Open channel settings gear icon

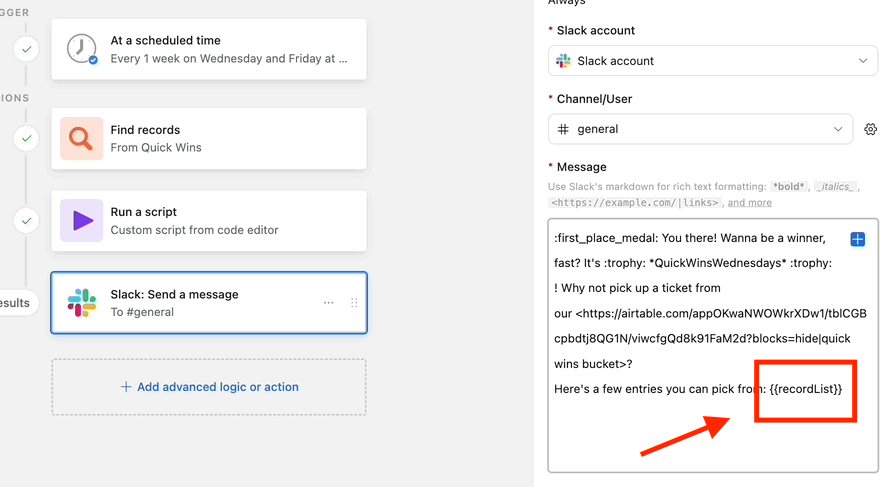click(x=870, y=129)
